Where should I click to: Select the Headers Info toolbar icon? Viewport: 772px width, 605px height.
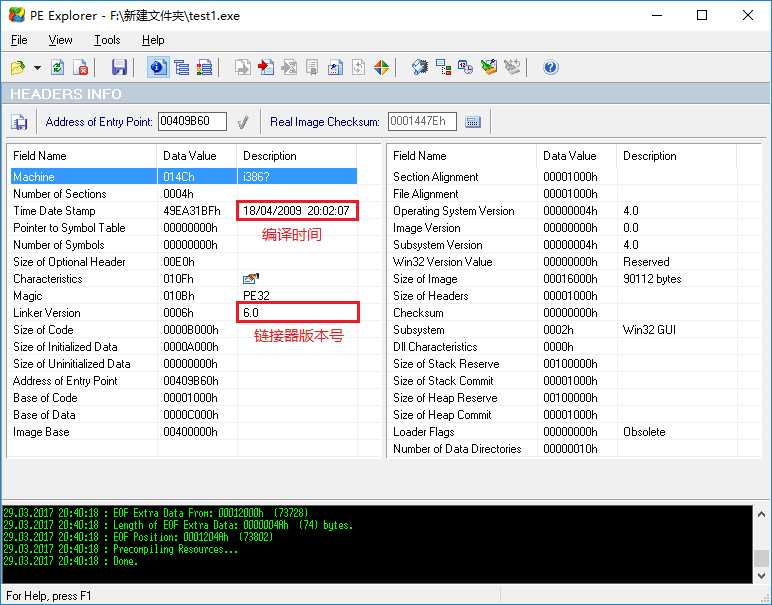click(158, 67)
